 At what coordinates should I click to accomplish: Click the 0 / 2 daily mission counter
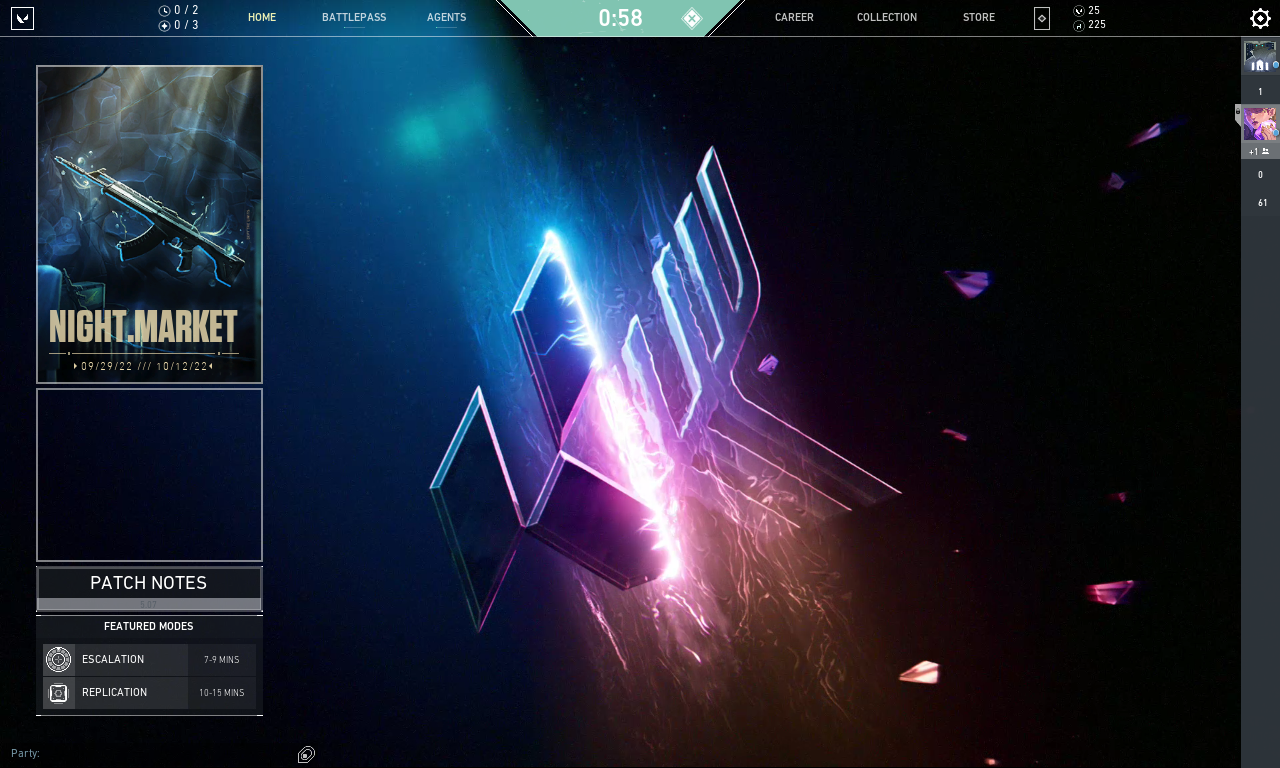[x=186, y=10]
